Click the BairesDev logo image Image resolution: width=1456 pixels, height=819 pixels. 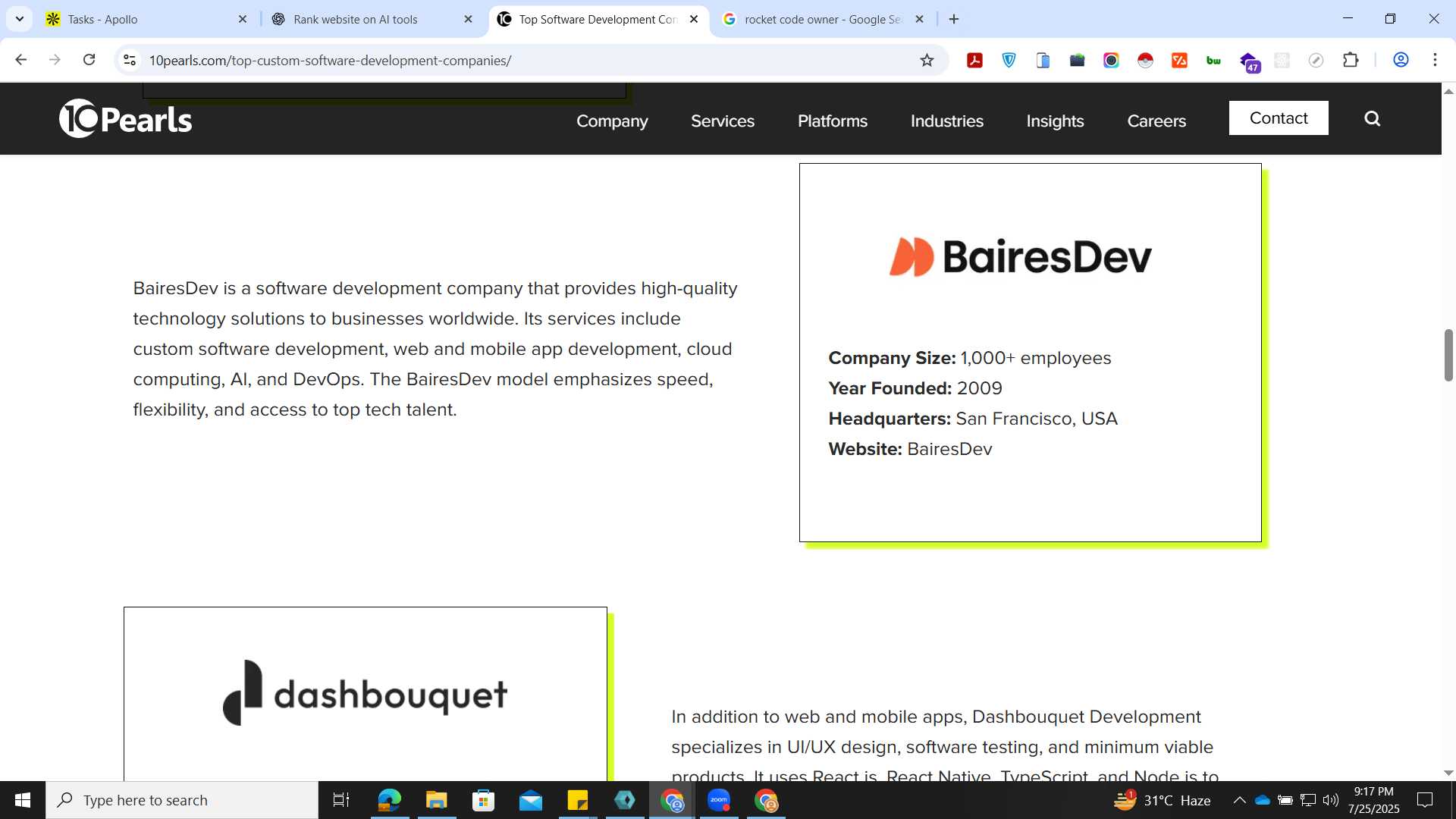[1021, 256]
